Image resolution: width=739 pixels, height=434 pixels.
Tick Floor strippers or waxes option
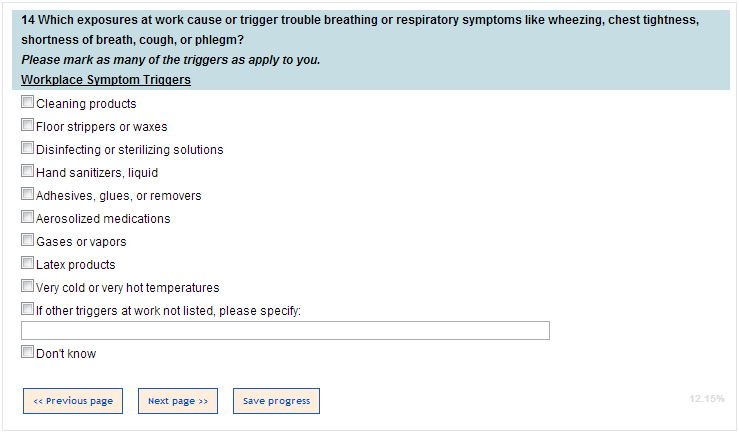coord(27,126)
